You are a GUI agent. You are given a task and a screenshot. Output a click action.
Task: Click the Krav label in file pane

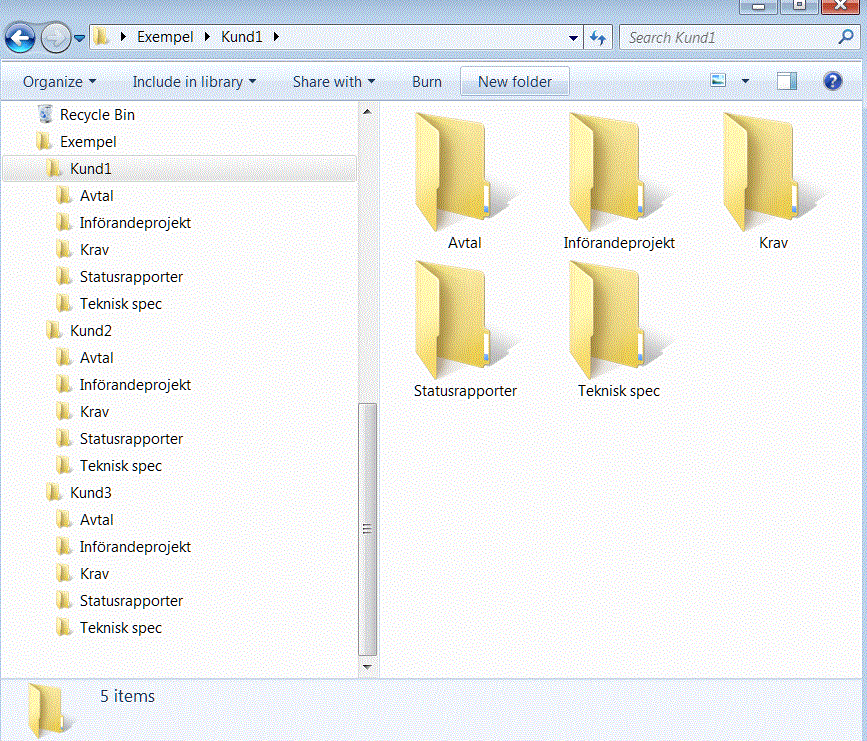pyautogui.click(x=773, y=243)
